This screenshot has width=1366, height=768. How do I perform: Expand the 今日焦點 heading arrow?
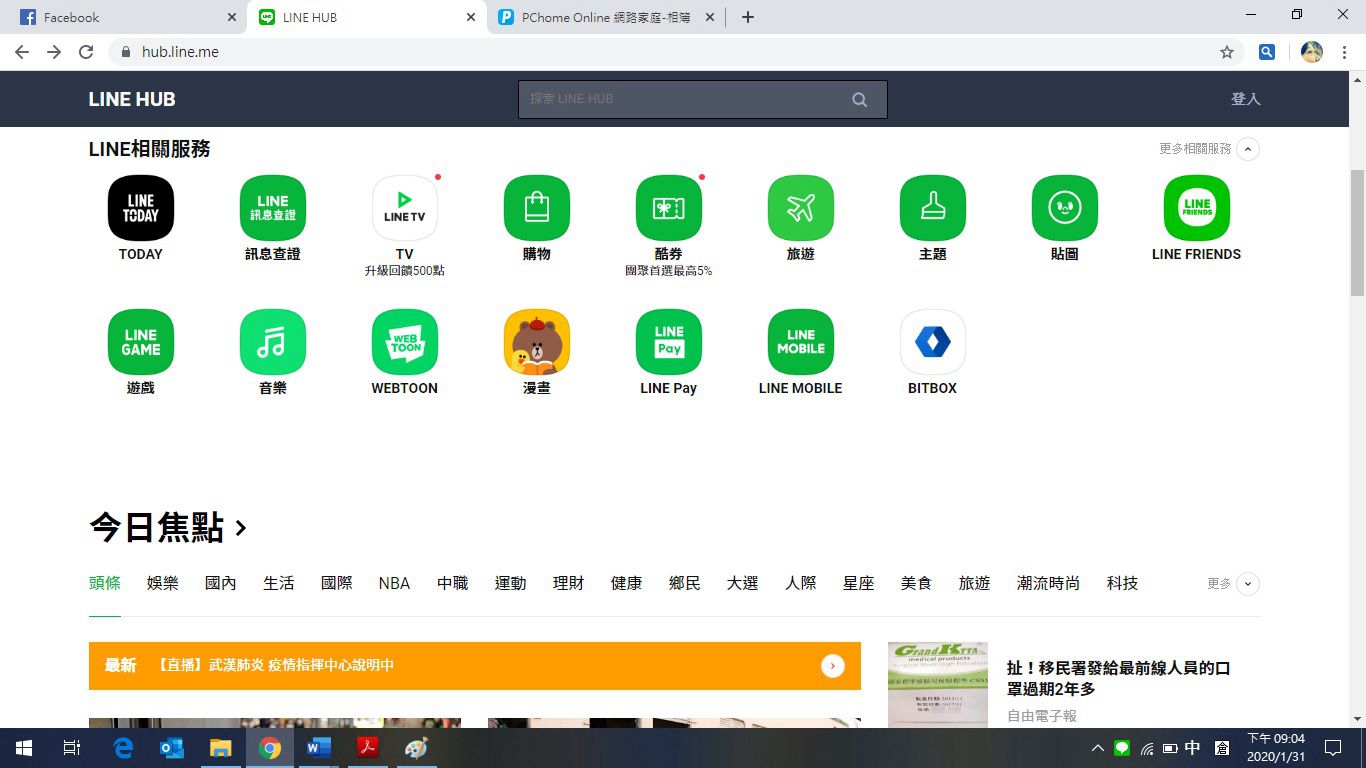(240, 528)
